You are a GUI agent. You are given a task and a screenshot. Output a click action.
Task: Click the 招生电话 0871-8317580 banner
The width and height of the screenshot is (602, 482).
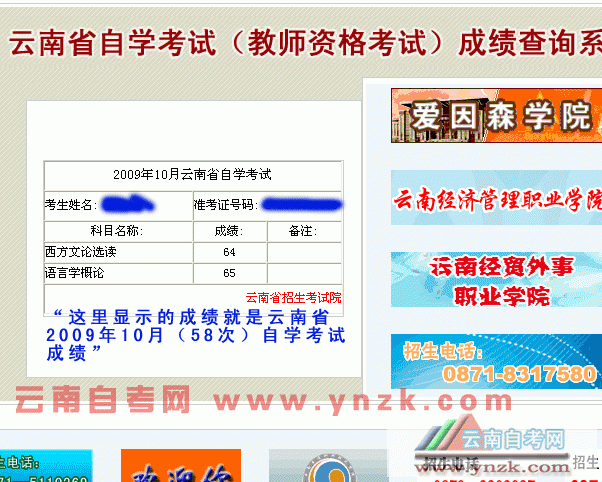pyautogui.click(x=497, y=362)
